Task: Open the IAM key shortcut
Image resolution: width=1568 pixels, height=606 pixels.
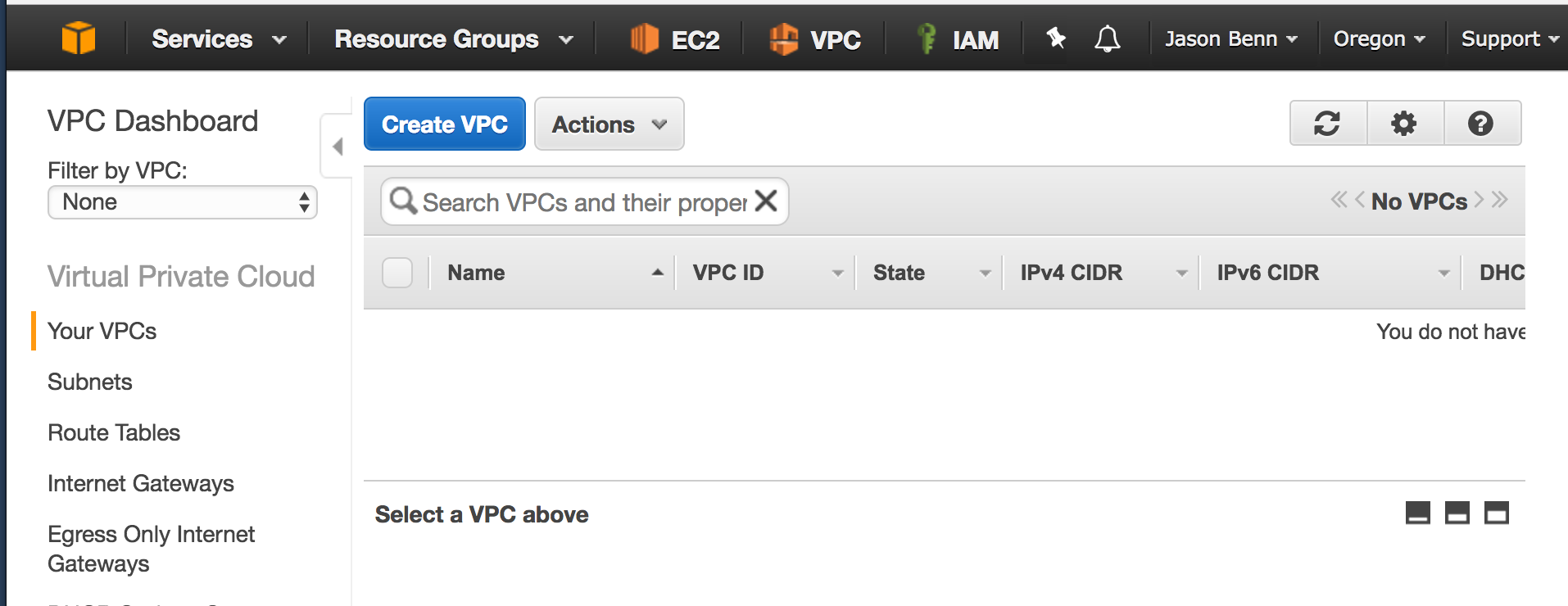Action: (957, 39)
